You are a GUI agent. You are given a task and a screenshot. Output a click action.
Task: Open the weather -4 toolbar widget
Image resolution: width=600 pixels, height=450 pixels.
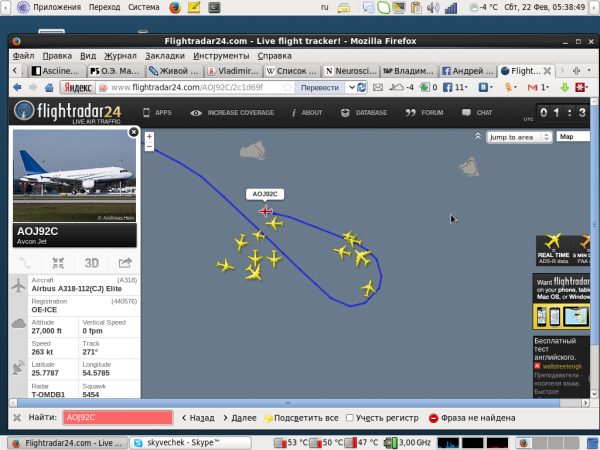point(401,88)
